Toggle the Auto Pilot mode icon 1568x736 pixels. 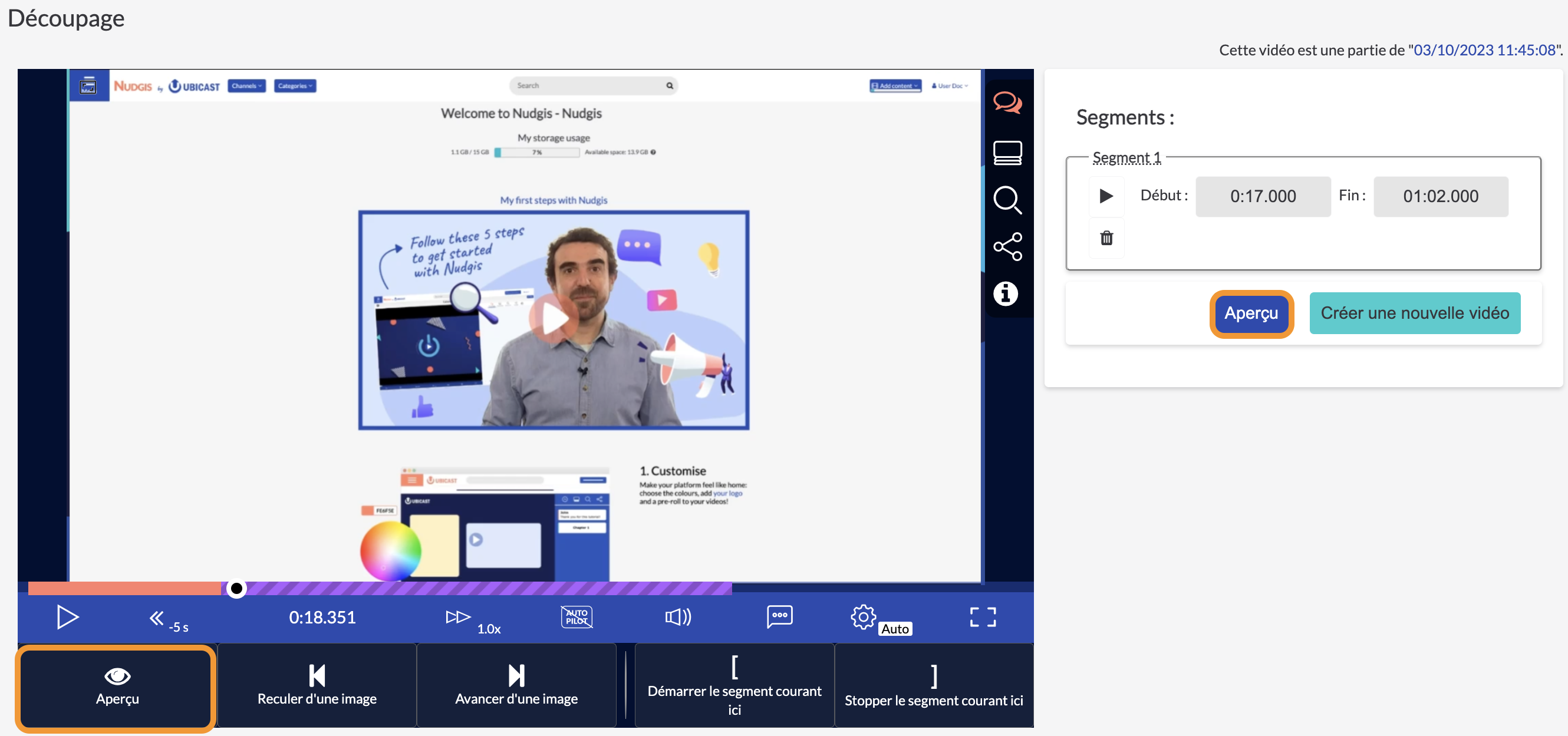pyautogui.click(x=577, y=617)
